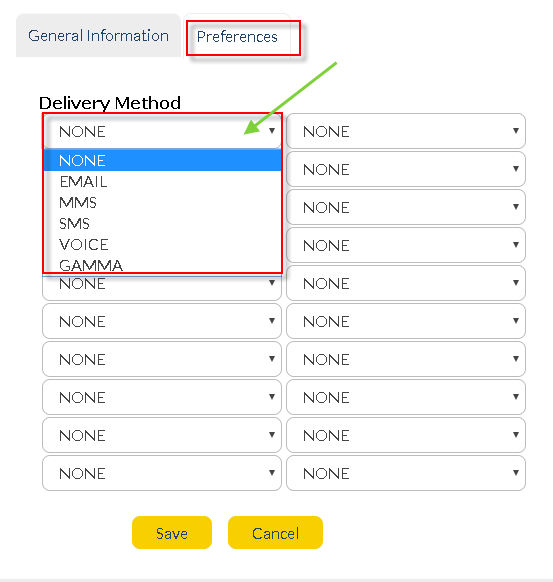Open the last right column NONE dropdown
Screen dimensions: 553x582
[406, 473]
